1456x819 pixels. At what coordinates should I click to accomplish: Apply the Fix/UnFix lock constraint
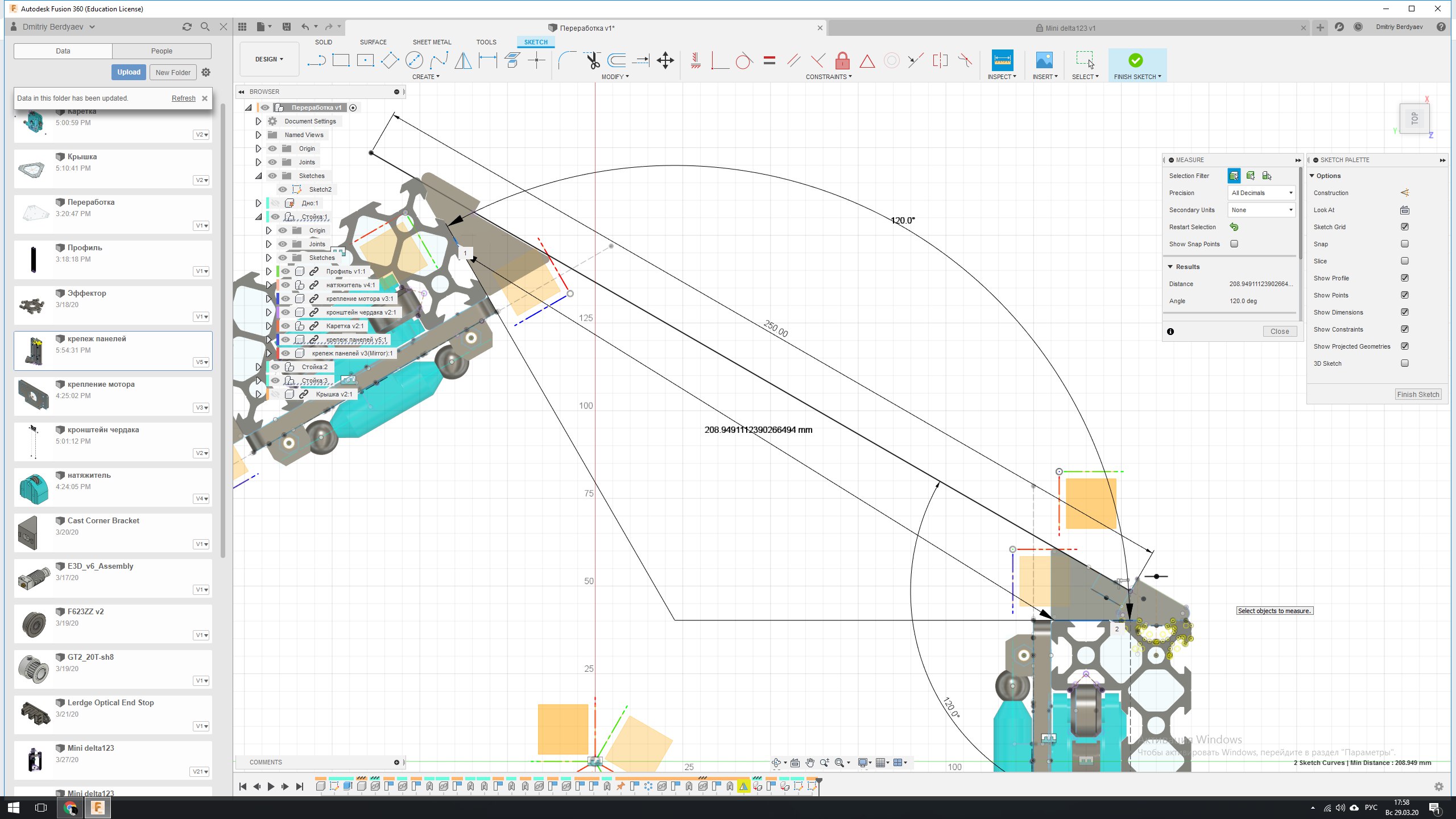pos(842,60)
